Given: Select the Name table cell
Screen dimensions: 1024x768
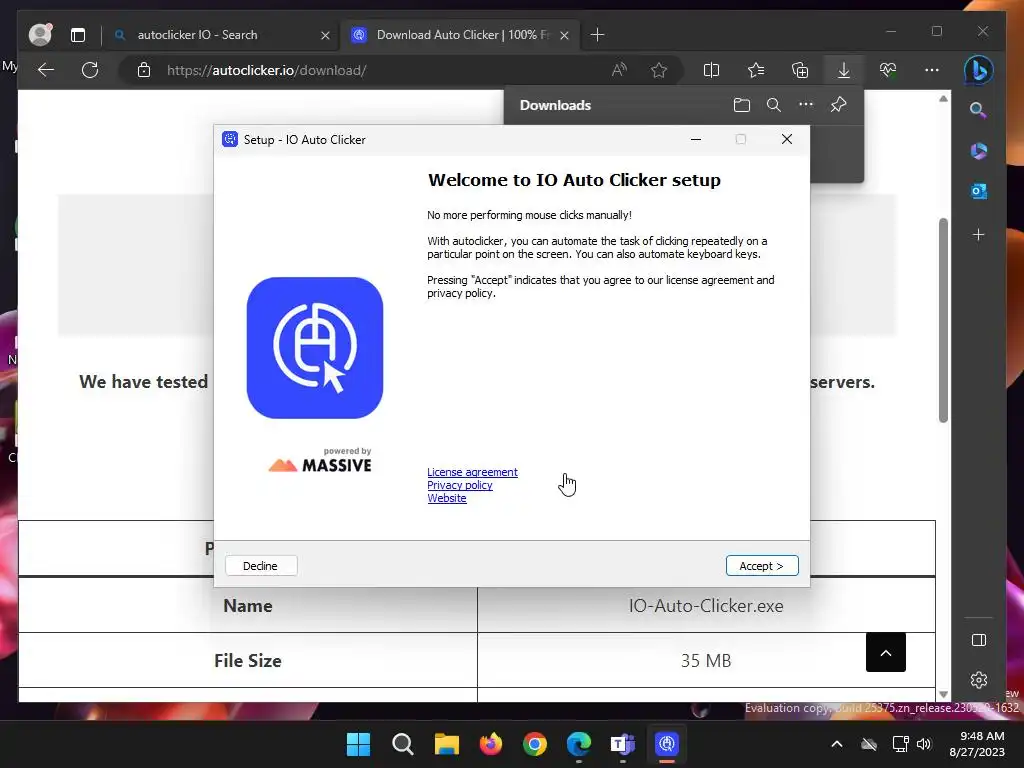Looking at the screenshot, I should [248, 605].
